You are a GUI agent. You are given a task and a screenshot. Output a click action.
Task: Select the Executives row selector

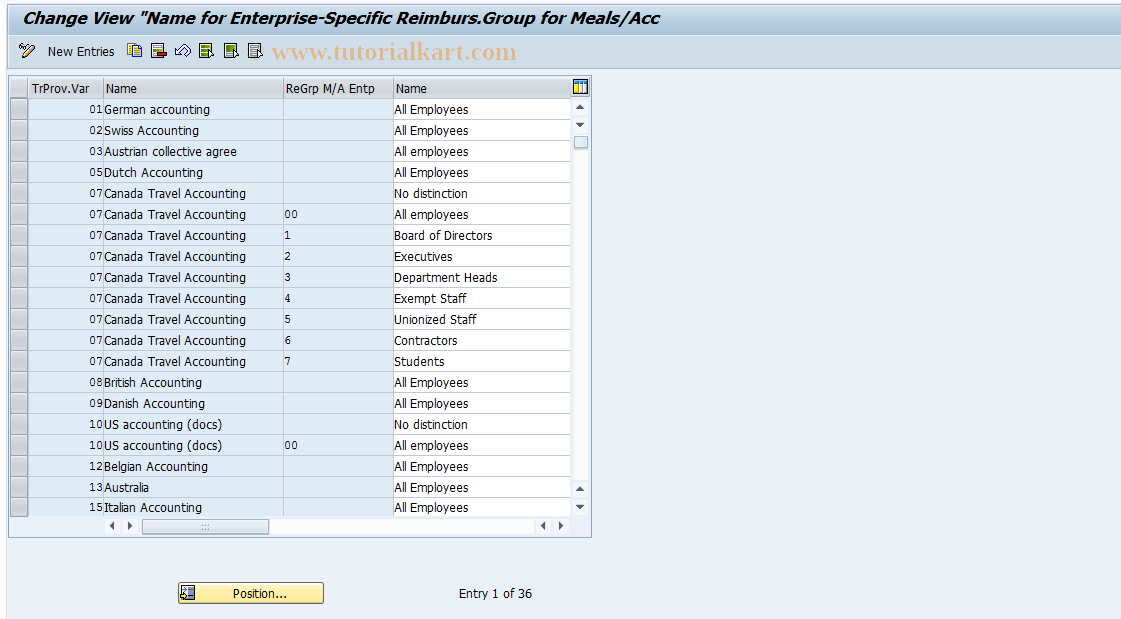(19, 257)
